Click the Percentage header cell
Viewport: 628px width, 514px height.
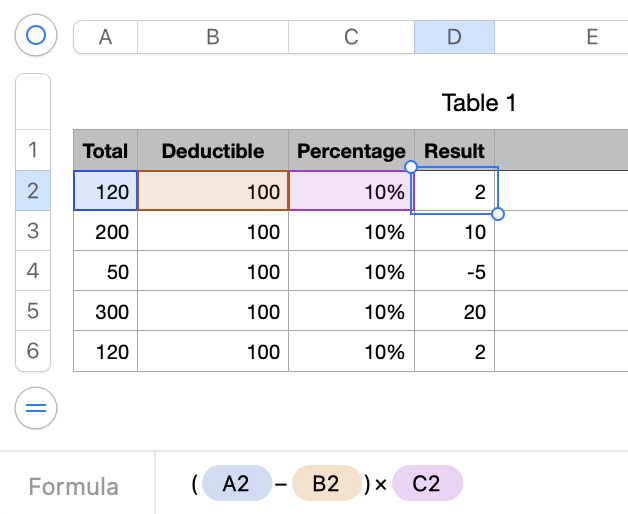351,151
